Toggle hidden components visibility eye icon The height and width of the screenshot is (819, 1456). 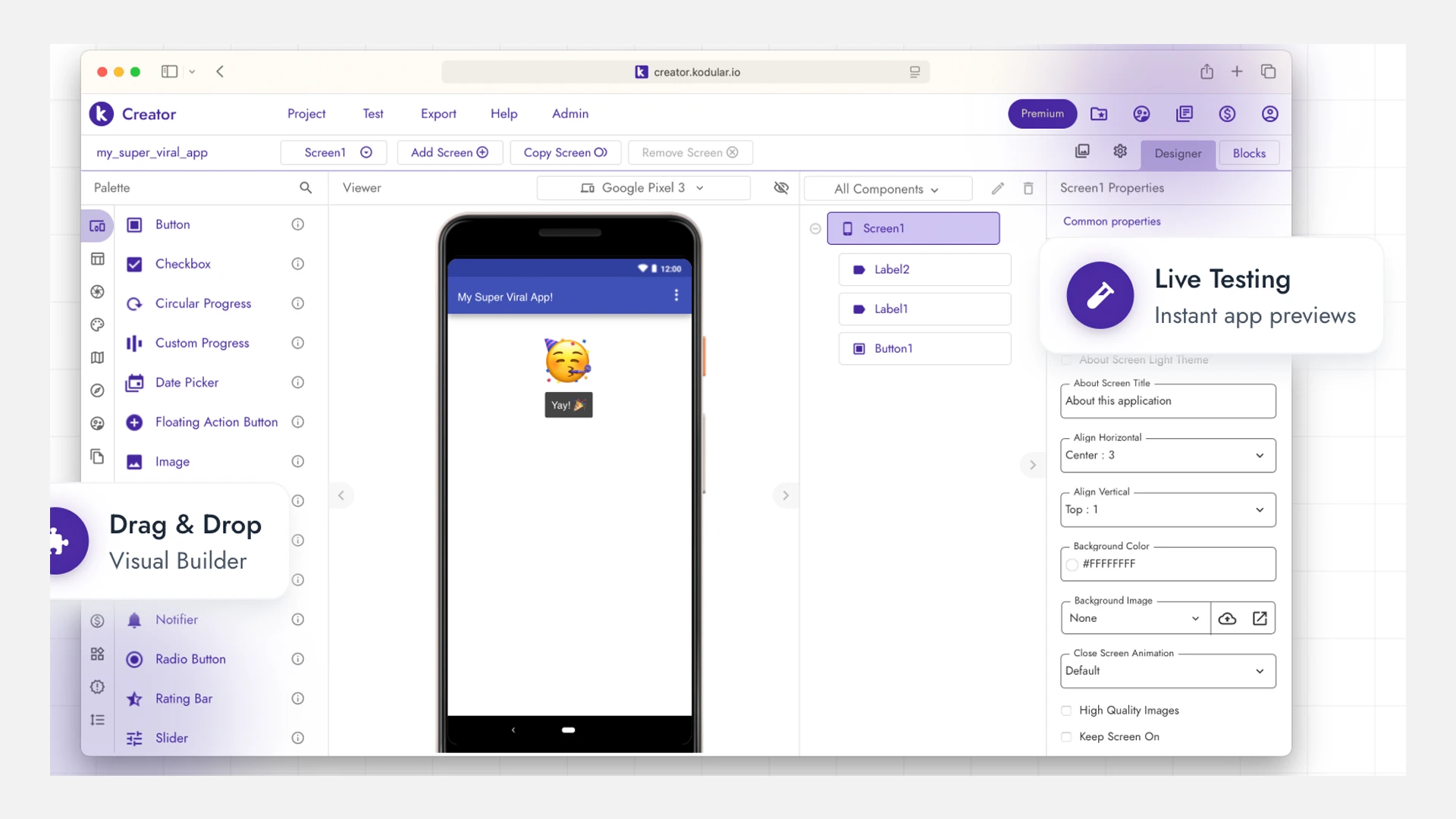781,188
